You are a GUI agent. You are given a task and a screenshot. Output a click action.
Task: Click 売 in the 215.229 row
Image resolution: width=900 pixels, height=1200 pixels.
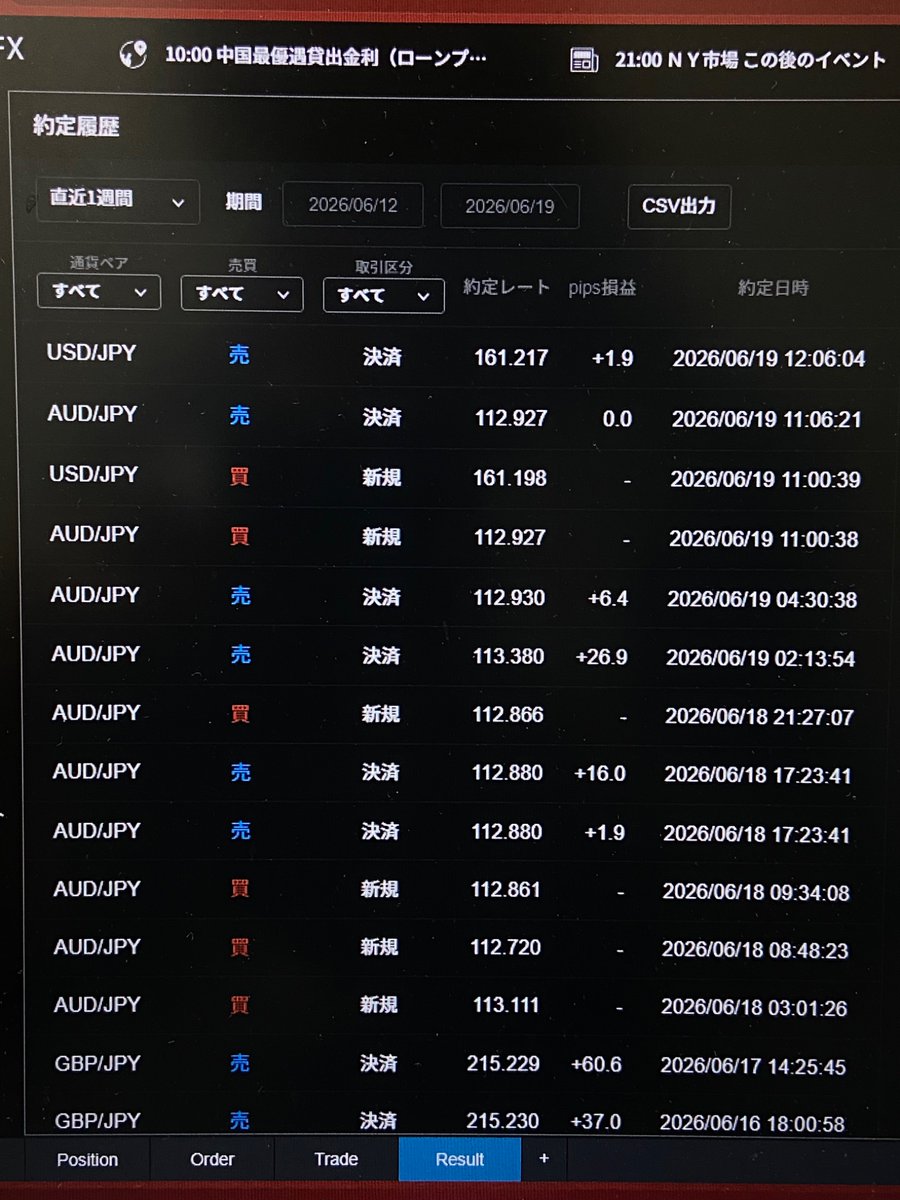click(239, 1062)
